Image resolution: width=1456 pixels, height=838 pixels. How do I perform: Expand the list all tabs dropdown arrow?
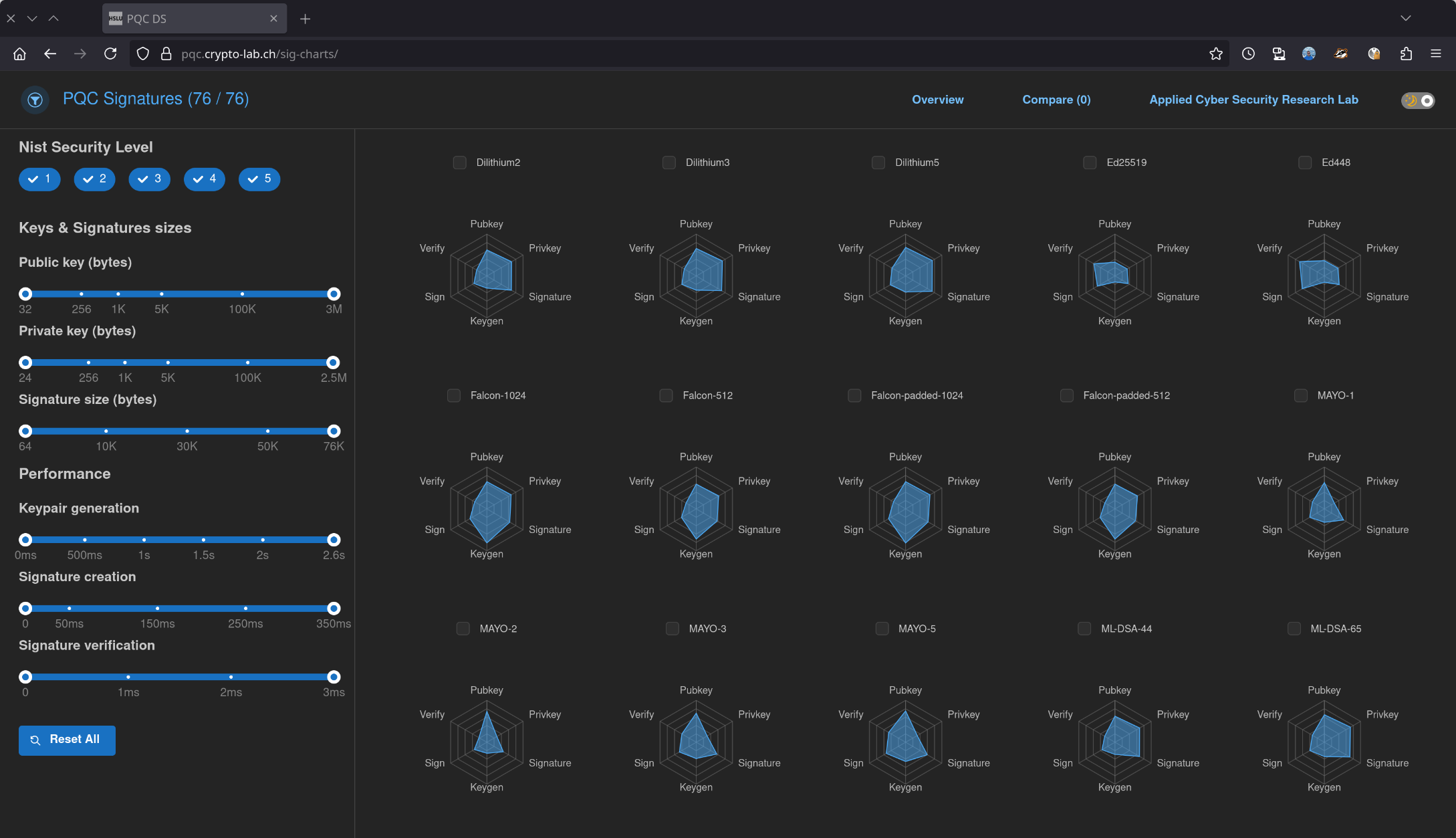1405,18
